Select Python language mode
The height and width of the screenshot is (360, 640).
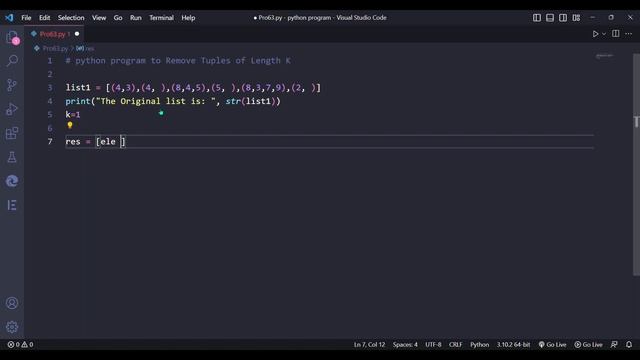tap(480, 344)
